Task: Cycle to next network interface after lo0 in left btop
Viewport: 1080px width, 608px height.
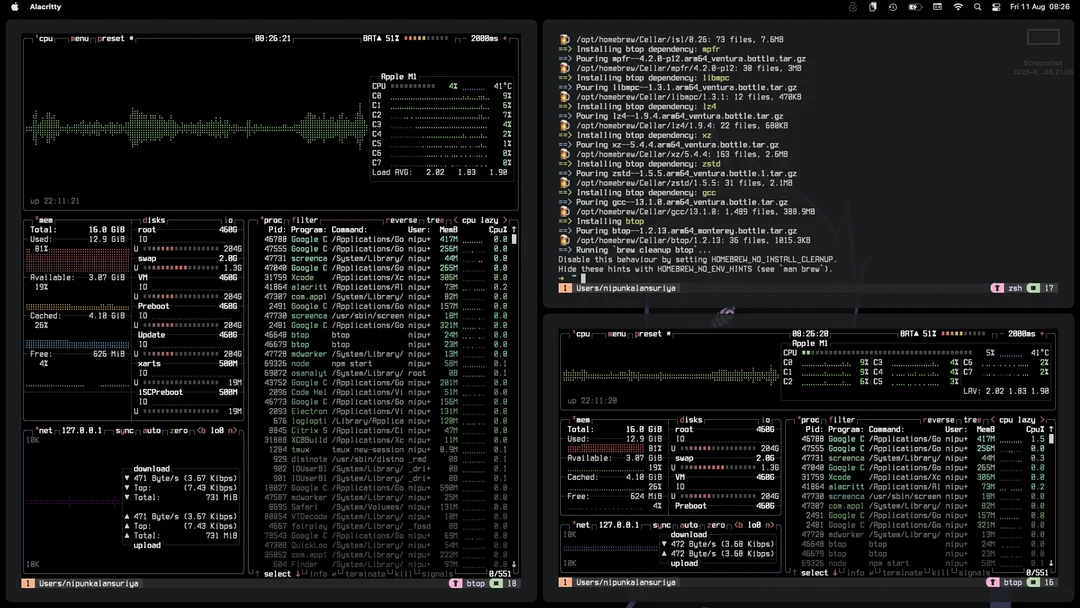Action: click(232, 430)
